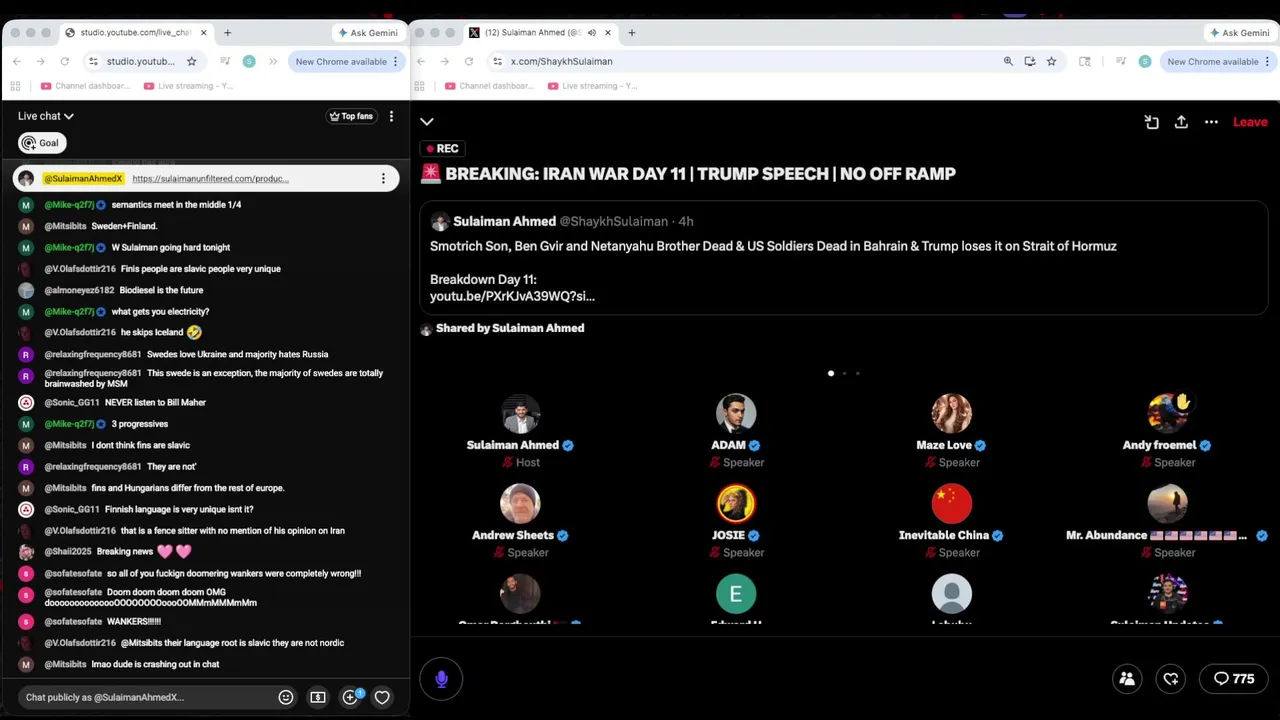
Task: Open Live streaming bookmark in left window
Action: pyautogui.click(x=189, y=86)
